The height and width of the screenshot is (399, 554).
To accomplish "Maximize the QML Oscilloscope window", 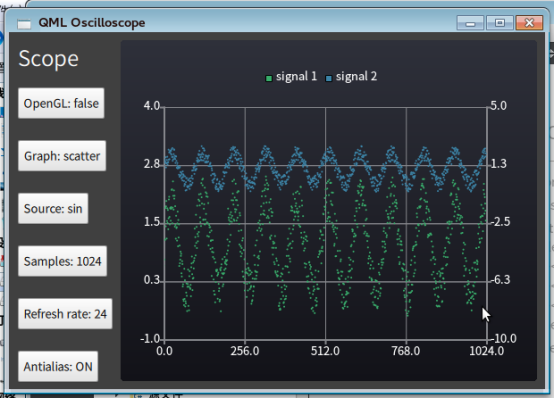I will coord(500,23).
